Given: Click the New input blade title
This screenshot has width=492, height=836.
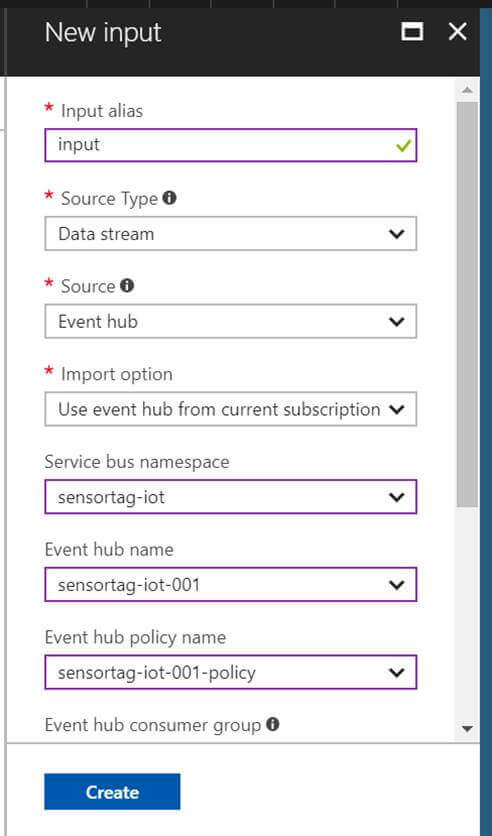Looking at the screenshot, I should [103, 33].
